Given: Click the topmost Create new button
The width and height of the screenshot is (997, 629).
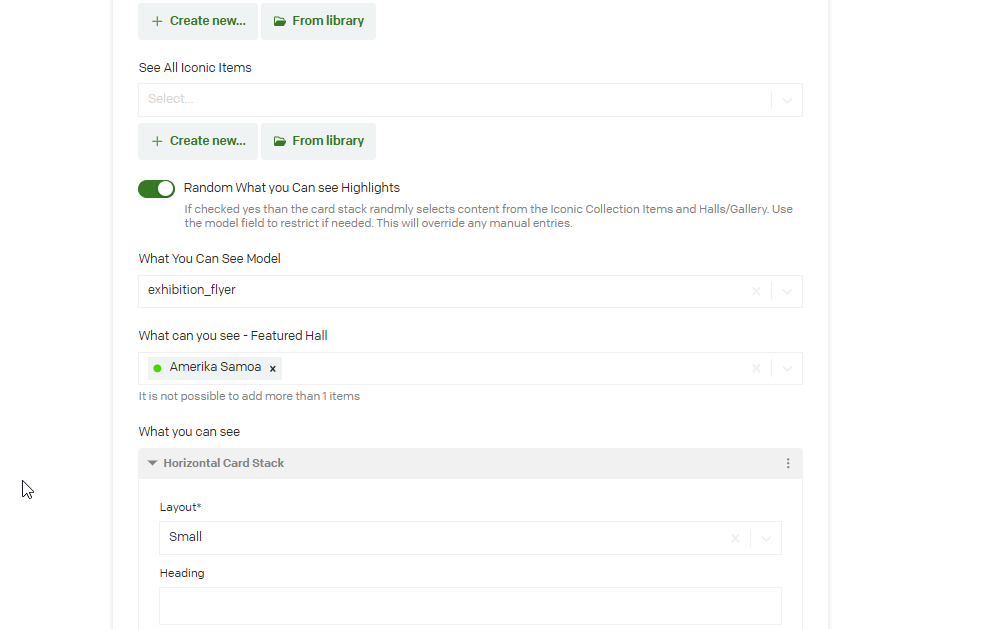Looking at the screenshot, I should (x=198, y=21).
